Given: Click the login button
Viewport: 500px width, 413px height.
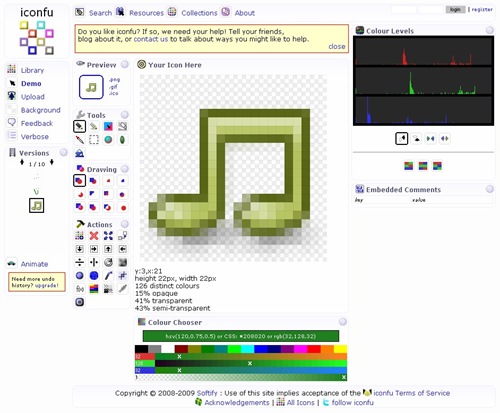Looking at the screenshot, I should pyautogui.click(x=455, y=10).
